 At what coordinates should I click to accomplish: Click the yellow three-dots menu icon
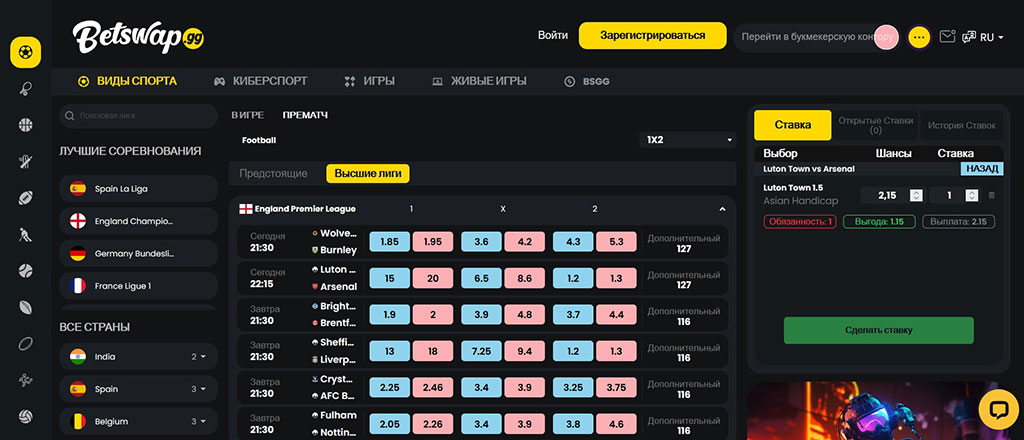920,37
